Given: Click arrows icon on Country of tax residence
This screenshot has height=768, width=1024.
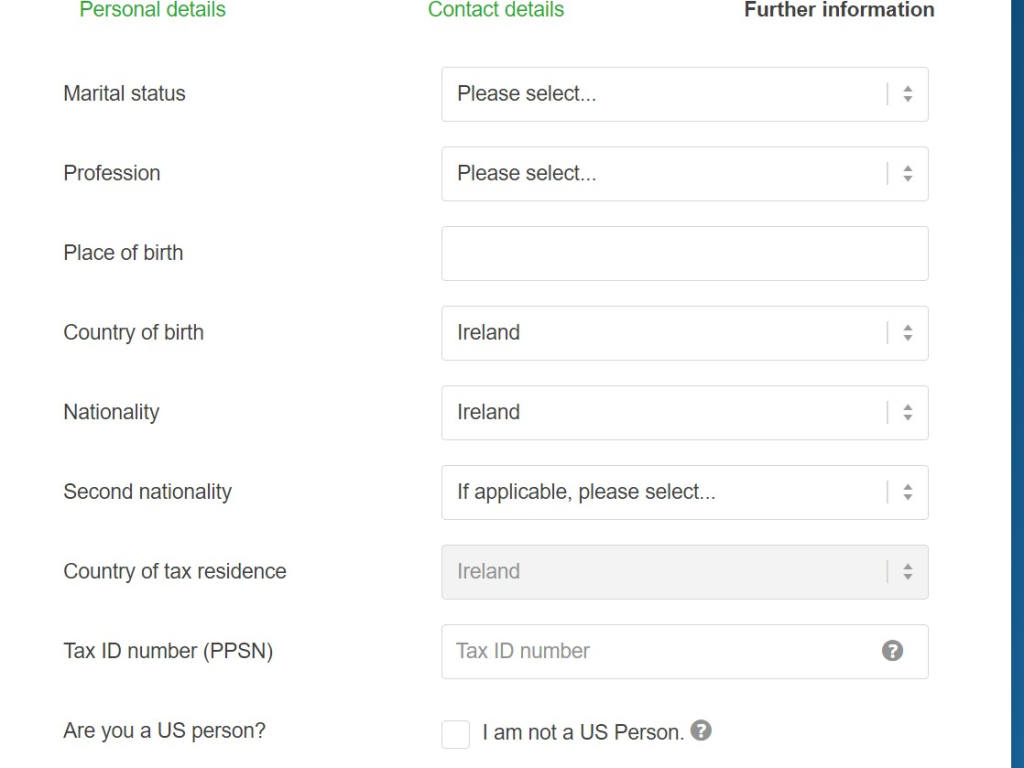Looking at the screenshot, I should pos(907,572).
